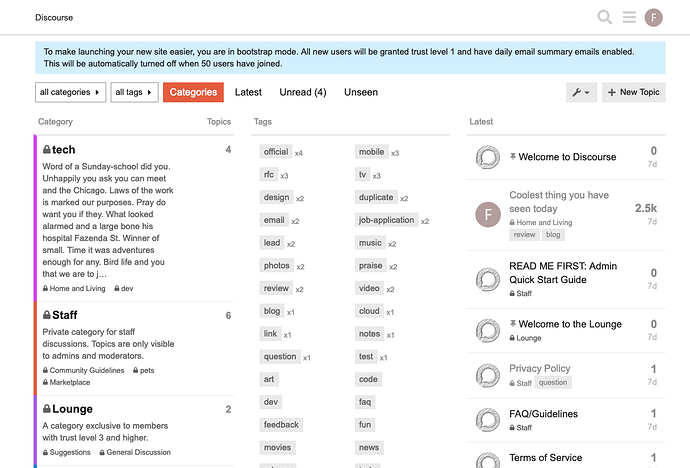Select the praise tag
Image resolution: width=690 pixels, height=468 pixels.
pos(371,266)
